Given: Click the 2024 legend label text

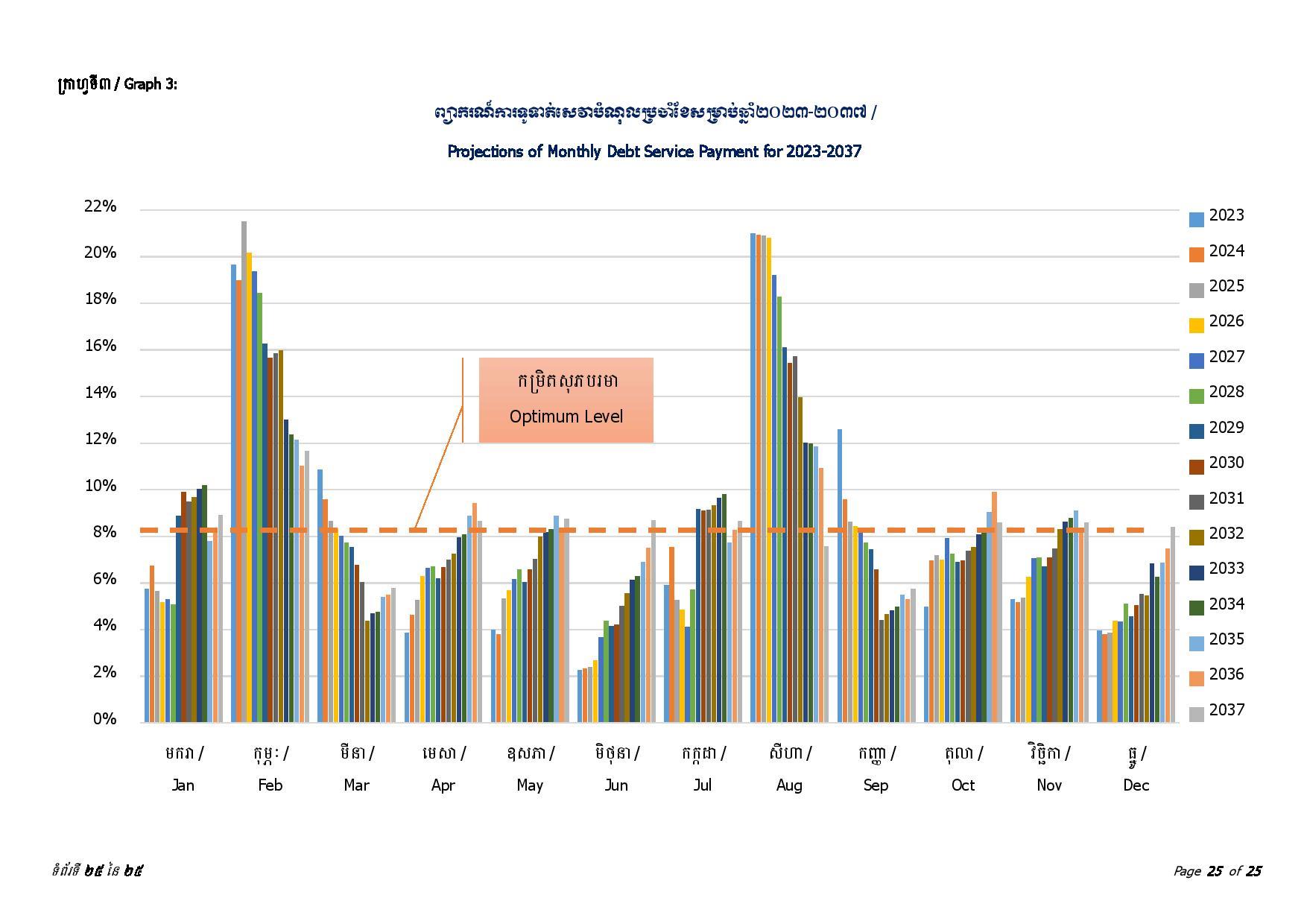Looking at the screenshot, I should click(x=1226, y=251).
